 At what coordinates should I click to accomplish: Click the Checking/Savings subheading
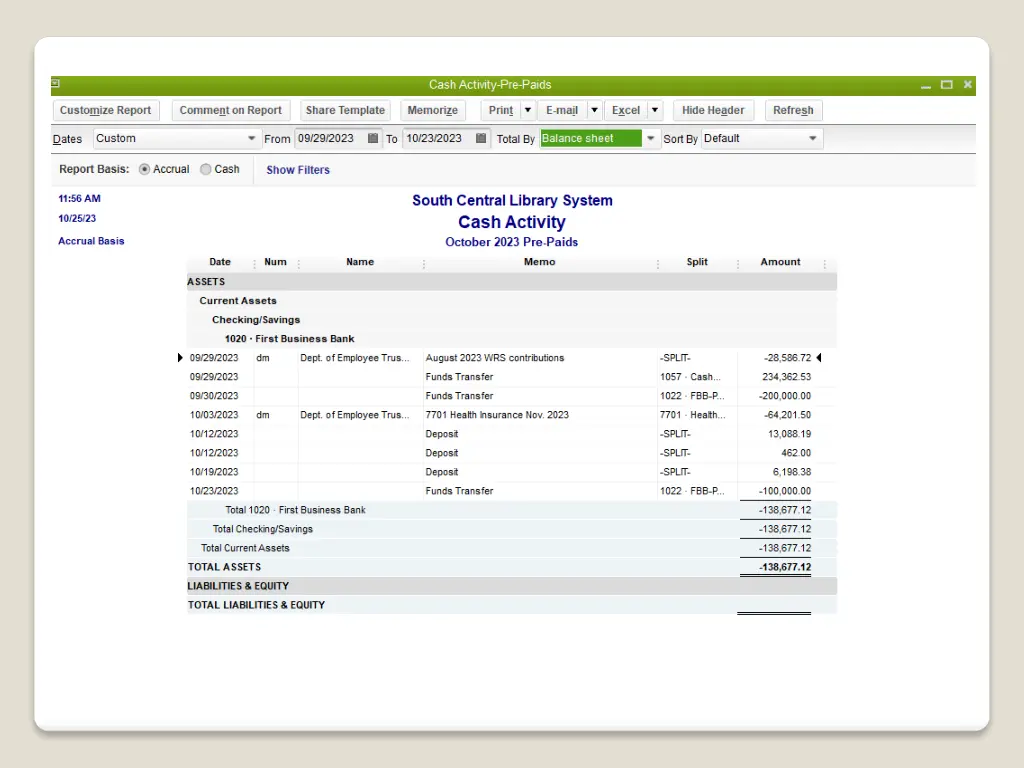[256, 319]
